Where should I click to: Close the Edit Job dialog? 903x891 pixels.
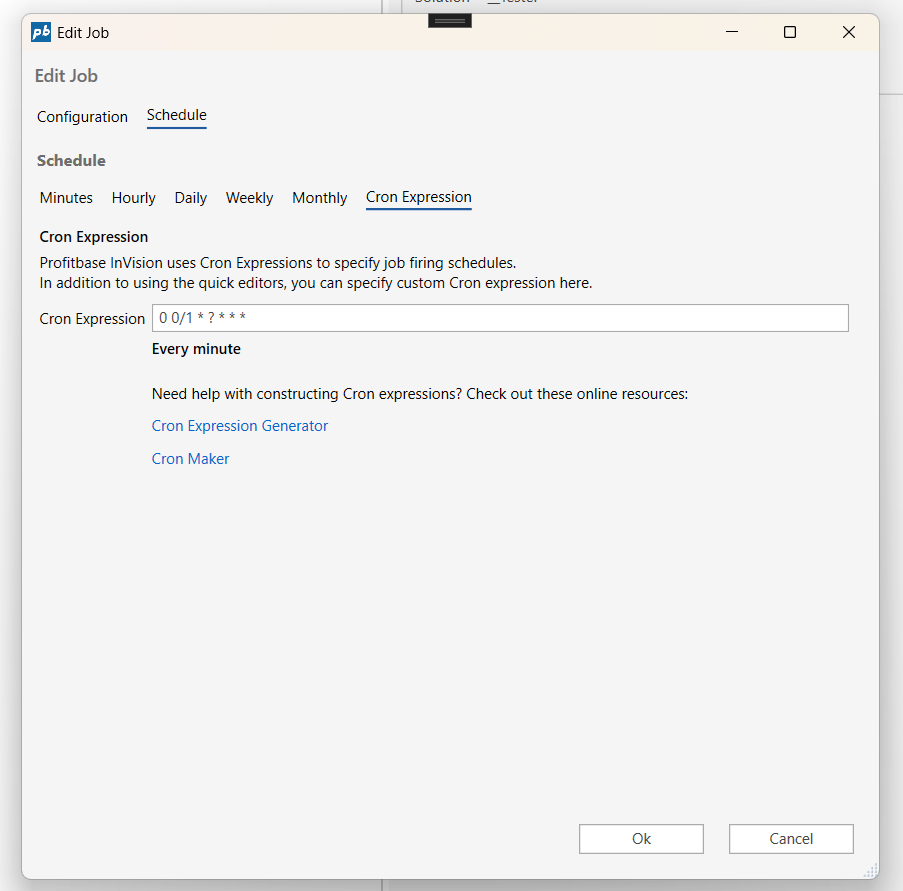(849, 32)
